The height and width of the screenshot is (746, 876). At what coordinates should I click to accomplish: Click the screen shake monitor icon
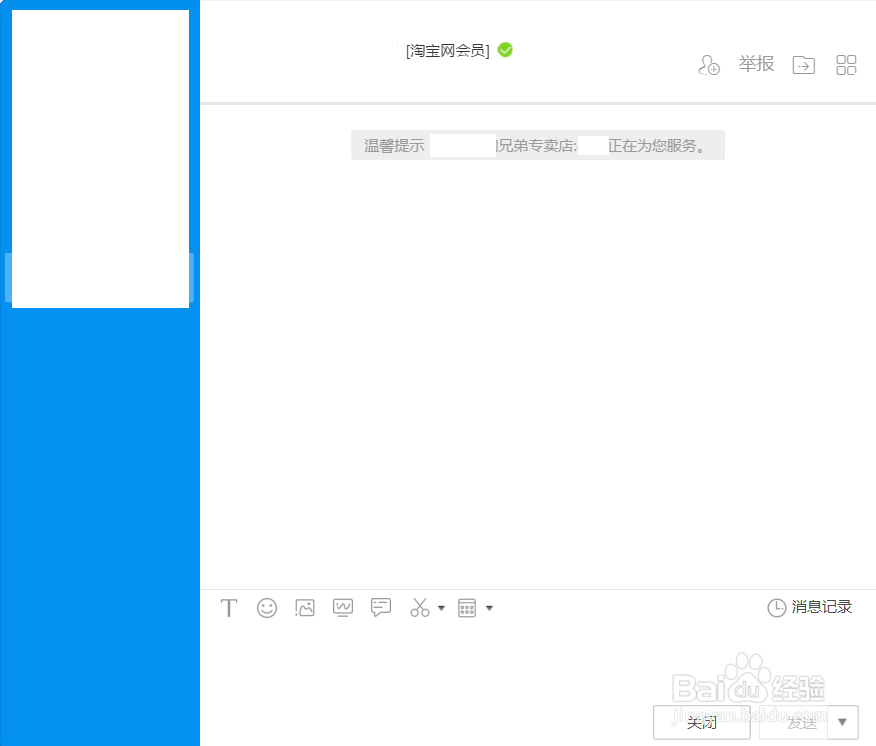342,607
